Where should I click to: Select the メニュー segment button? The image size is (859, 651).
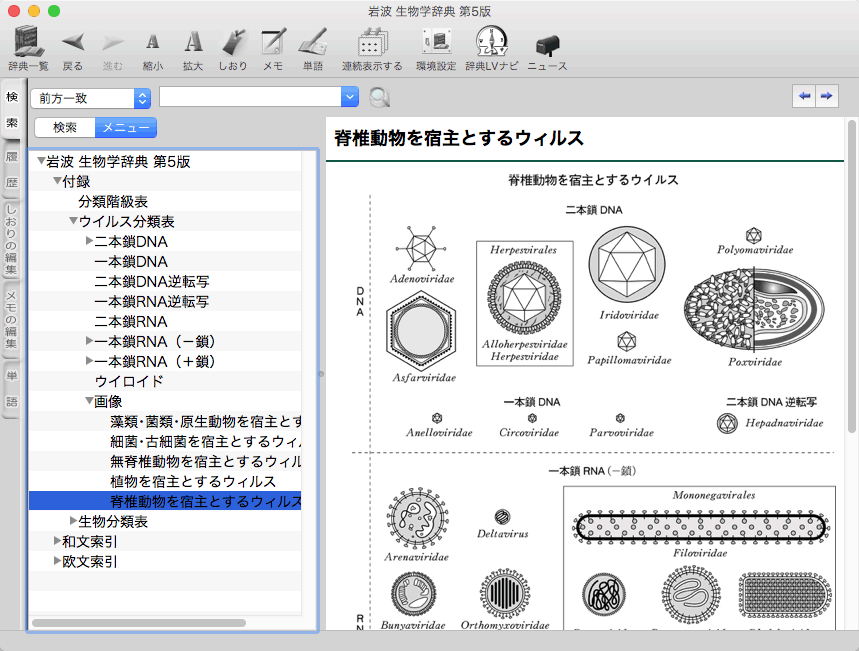pos(125,127)
